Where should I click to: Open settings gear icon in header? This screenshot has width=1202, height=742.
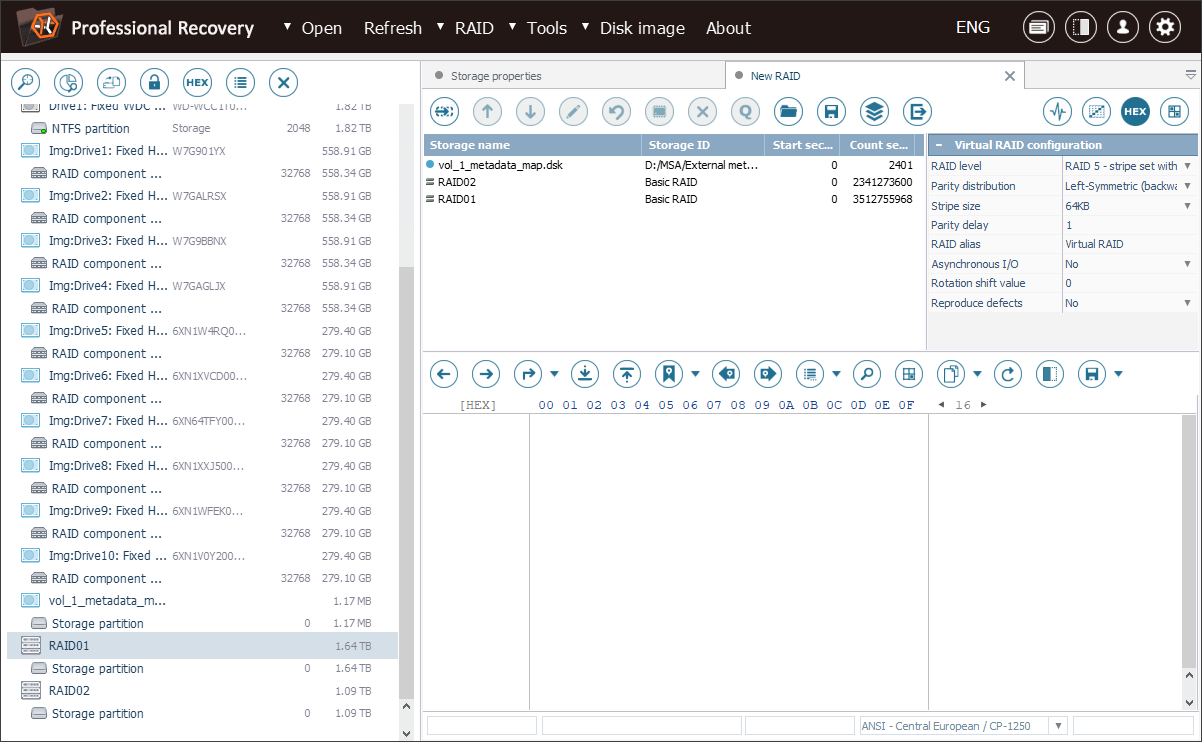pos(1165,28)
